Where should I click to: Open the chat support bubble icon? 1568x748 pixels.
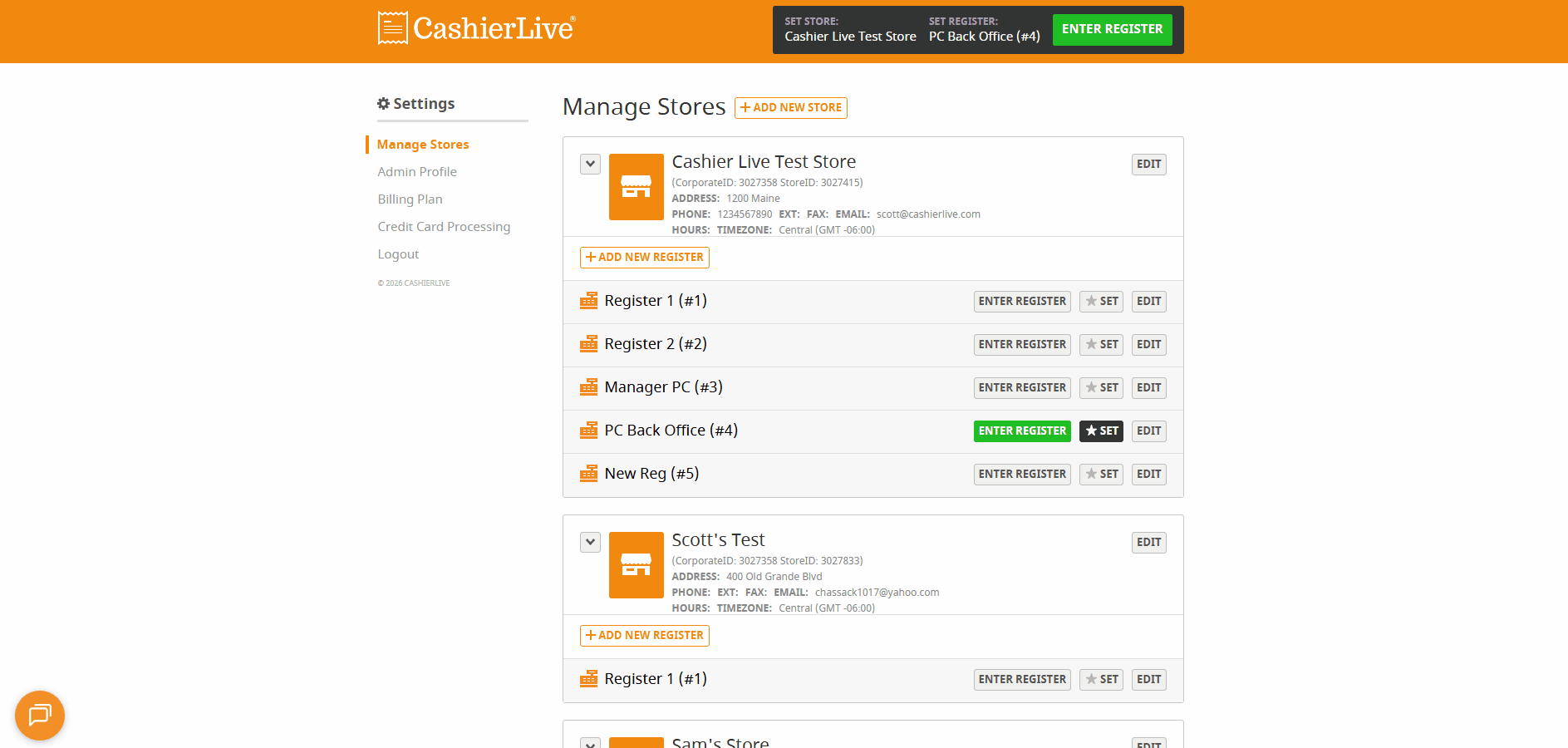pyautogui.click(x=40, y=716)
